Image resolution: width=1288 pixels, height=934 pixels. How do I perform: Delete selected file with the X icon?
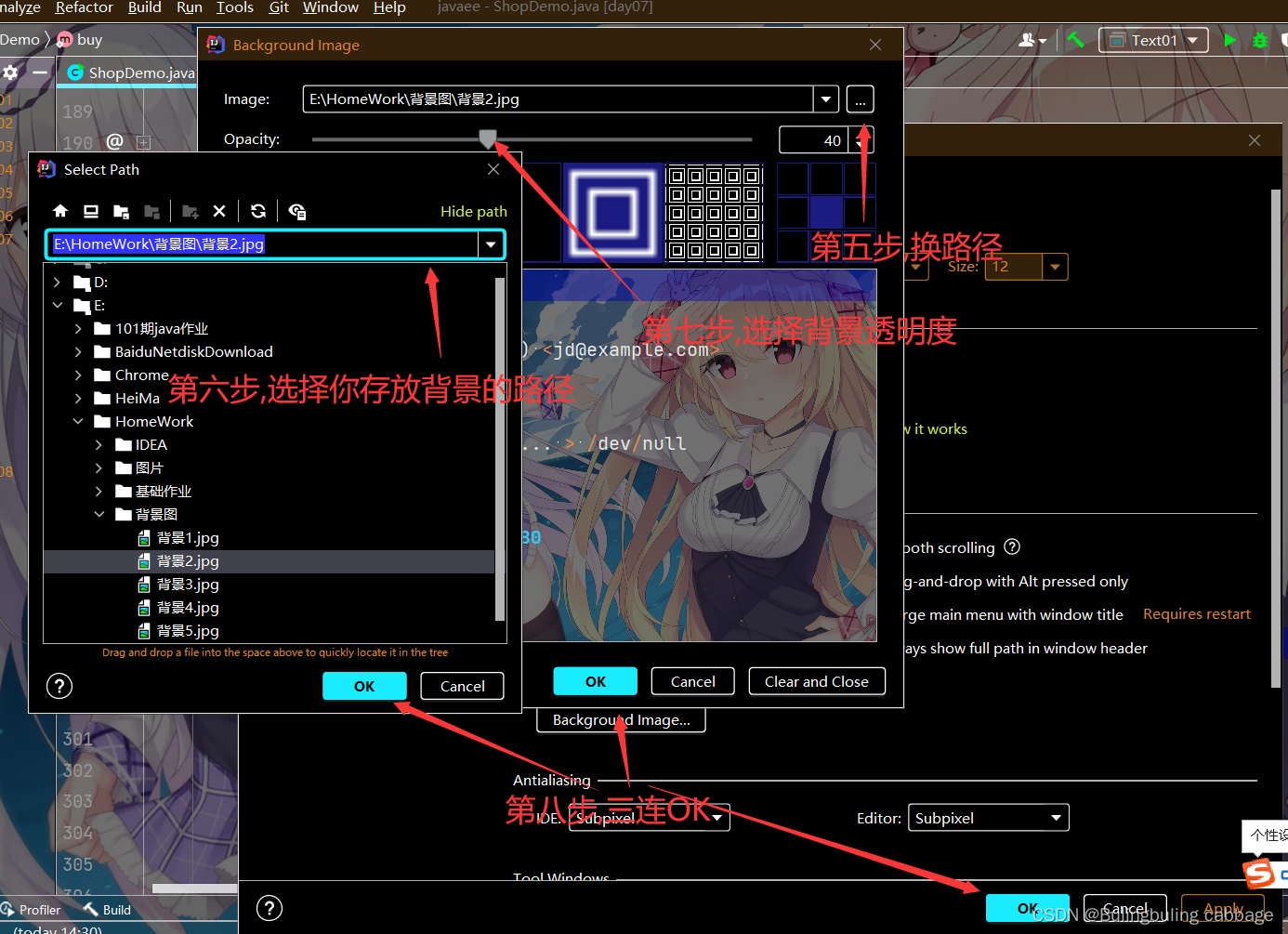219,211
